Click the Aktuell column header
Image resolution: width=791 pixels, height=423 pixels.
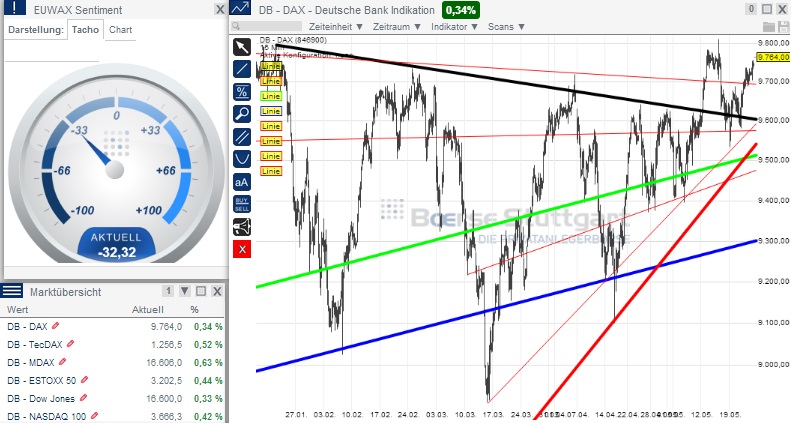coord(148,310)
